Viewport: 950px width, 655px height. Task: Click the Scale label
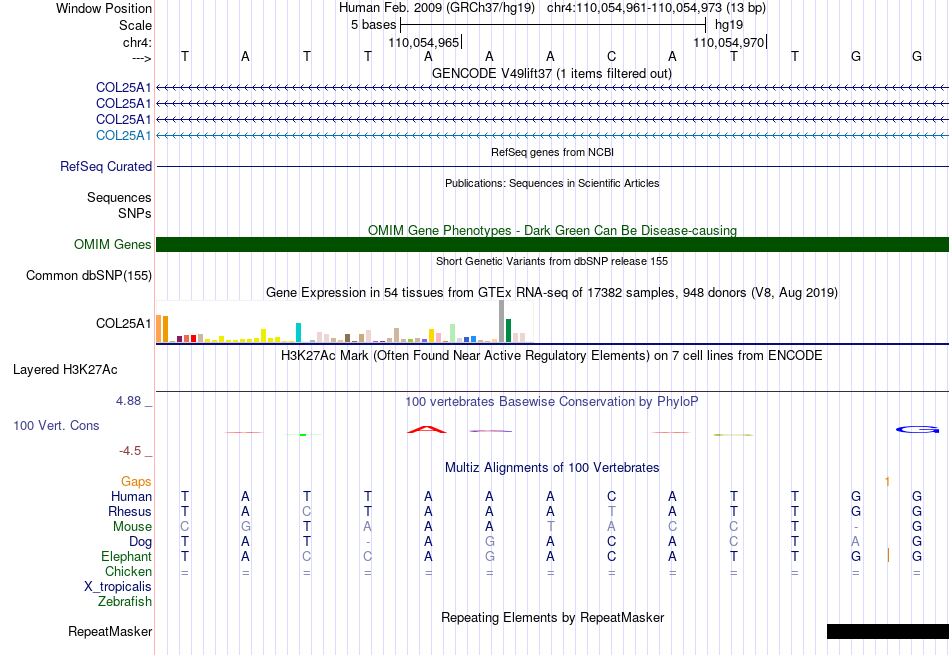[136, 25]
